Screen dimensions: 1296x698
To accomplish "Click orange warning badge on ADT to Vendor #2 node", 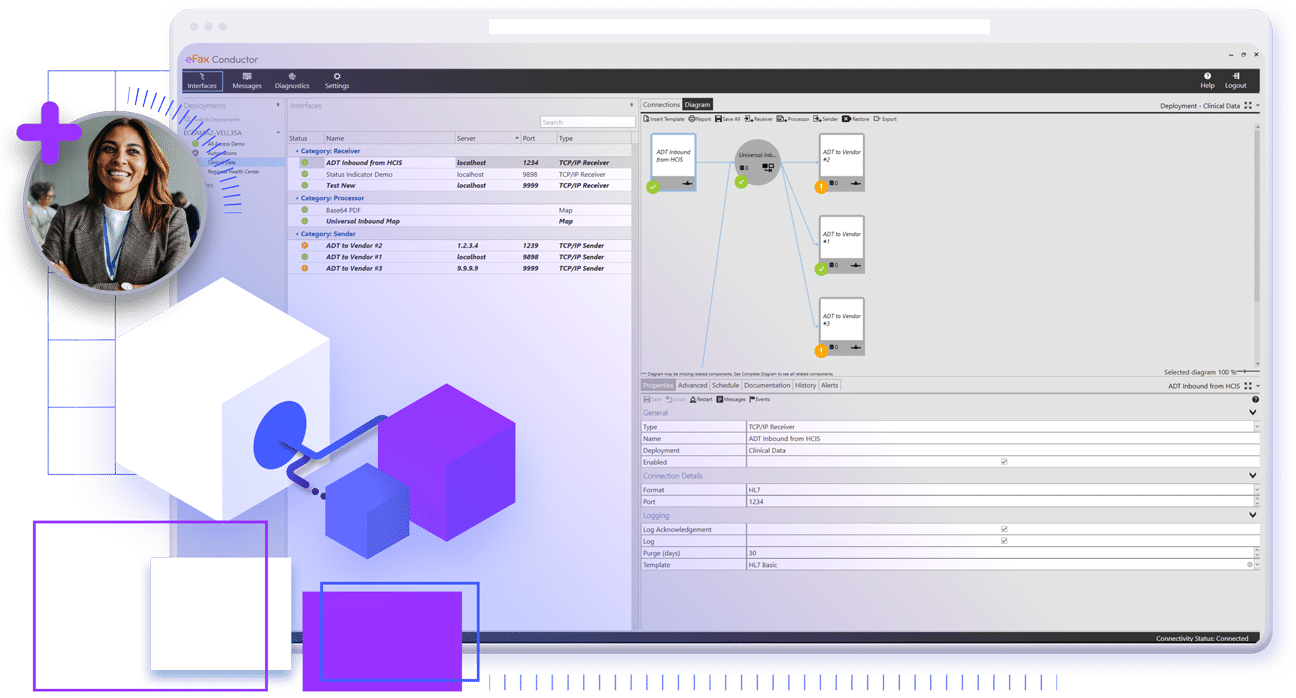I will click(821, 186).
